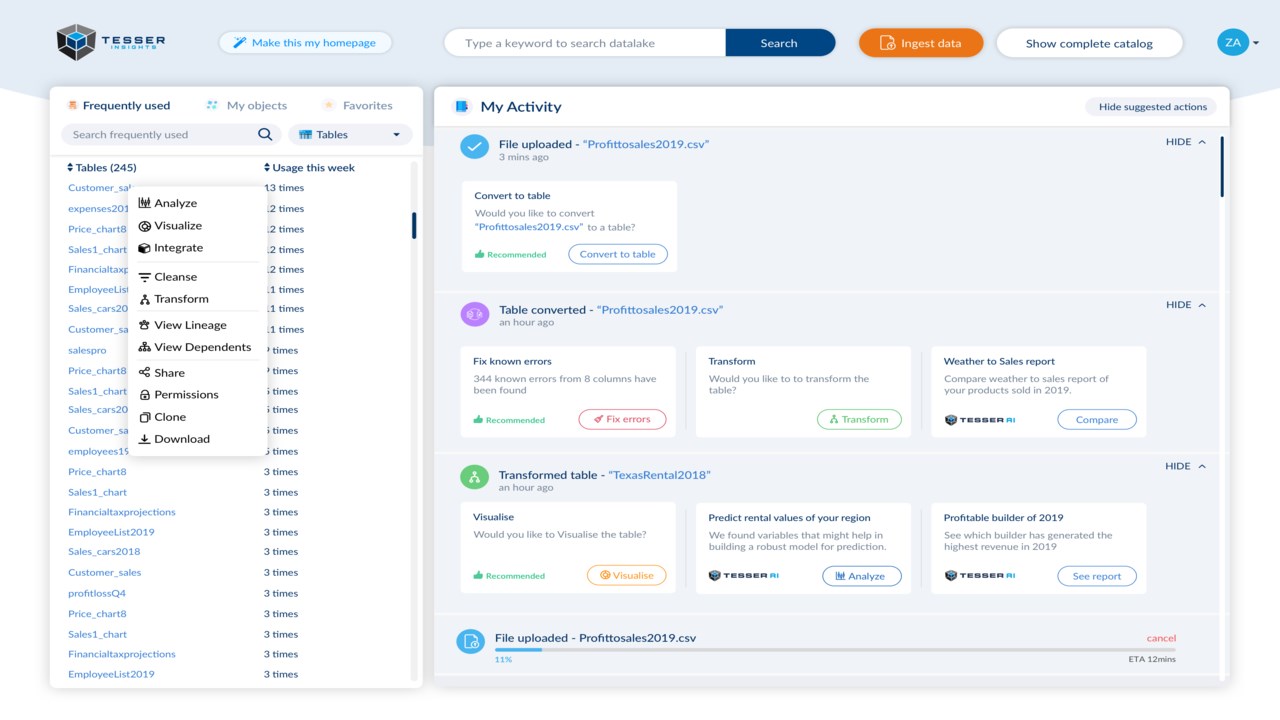Open "TexasRental2018" table link
Viewport: 1280px width, 720px height.
pyautogui.click(x=660, y=475)
